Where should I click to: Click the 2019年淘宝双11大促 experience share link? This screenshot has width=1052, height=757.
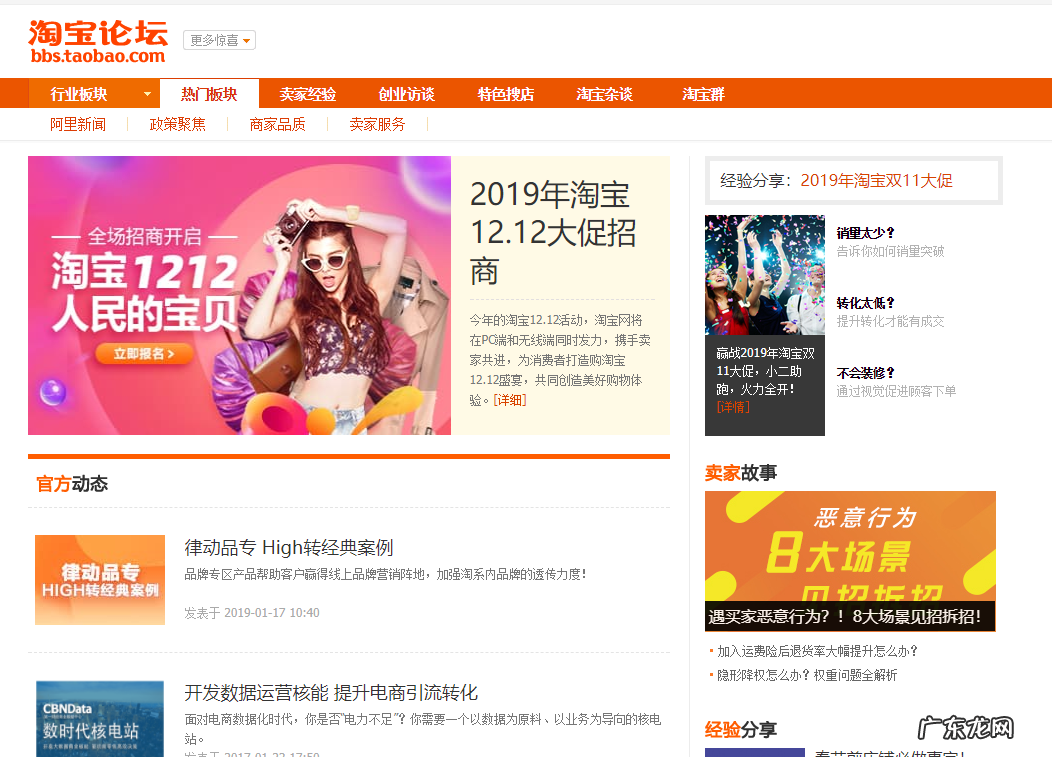pos(876,180)
